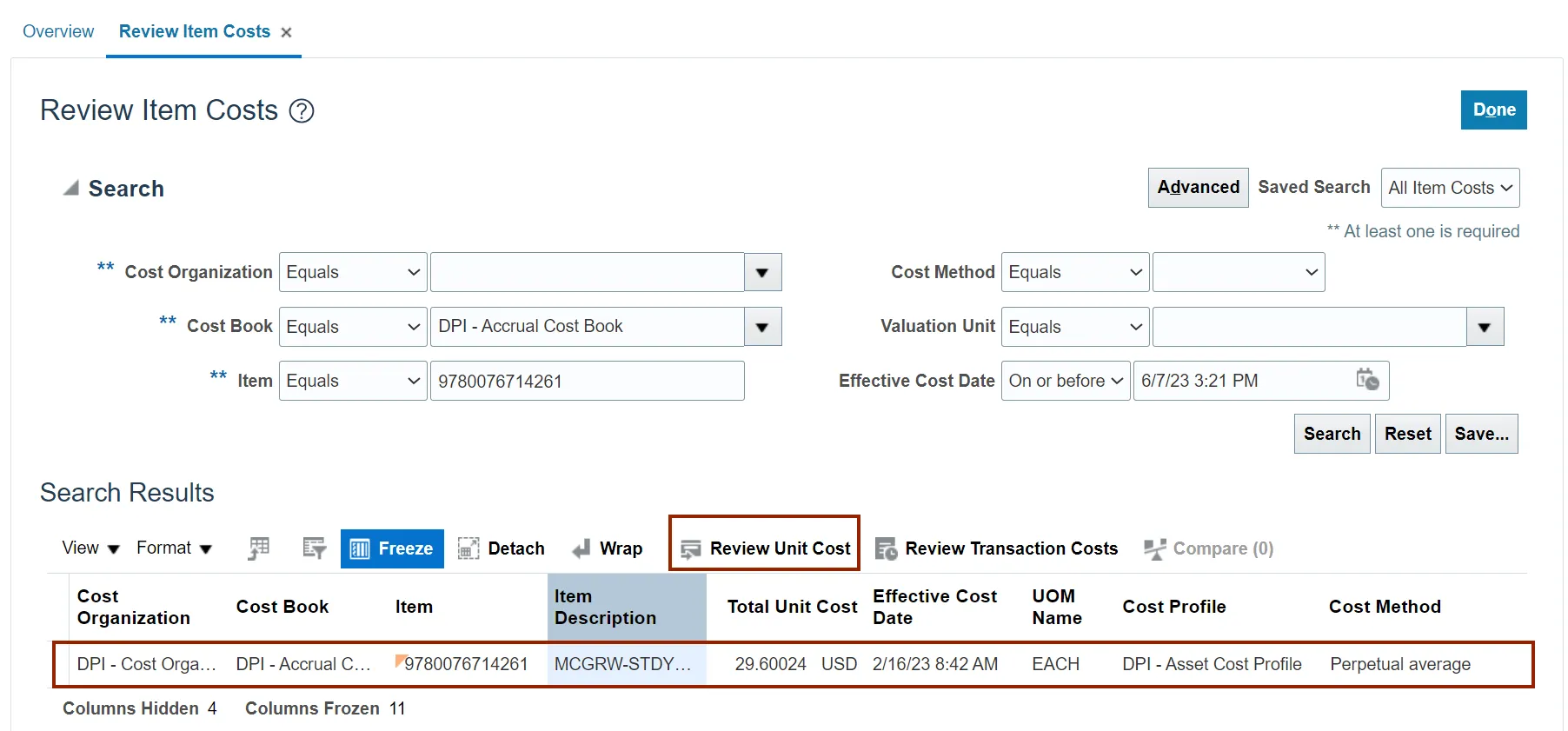Open Review Unit Cost
Viewport: 1568px width, 731px height.
pyautogui.click(x=765, y=548)
